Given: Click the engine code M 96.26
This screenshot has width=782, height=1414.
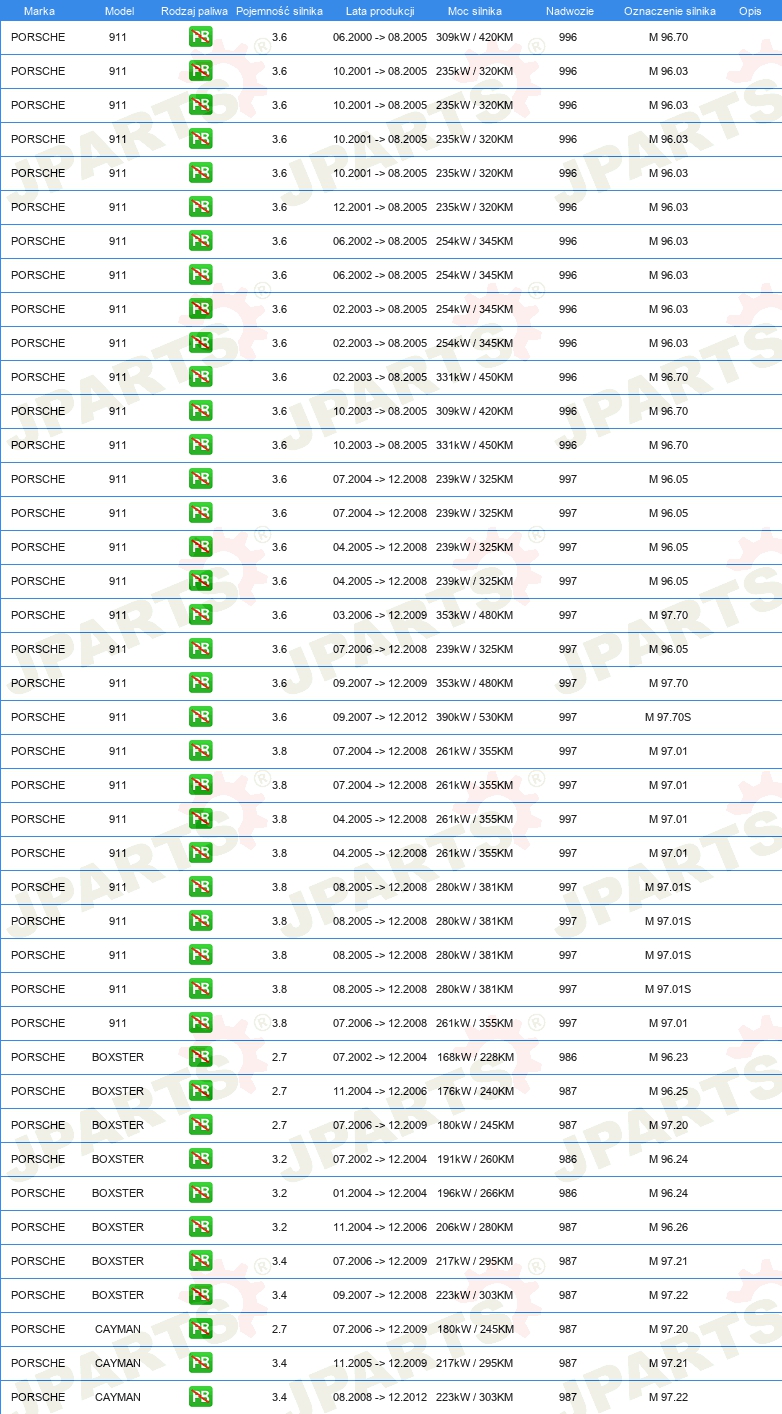Looking at the screenshot, I should click(x=668, y=1228).
